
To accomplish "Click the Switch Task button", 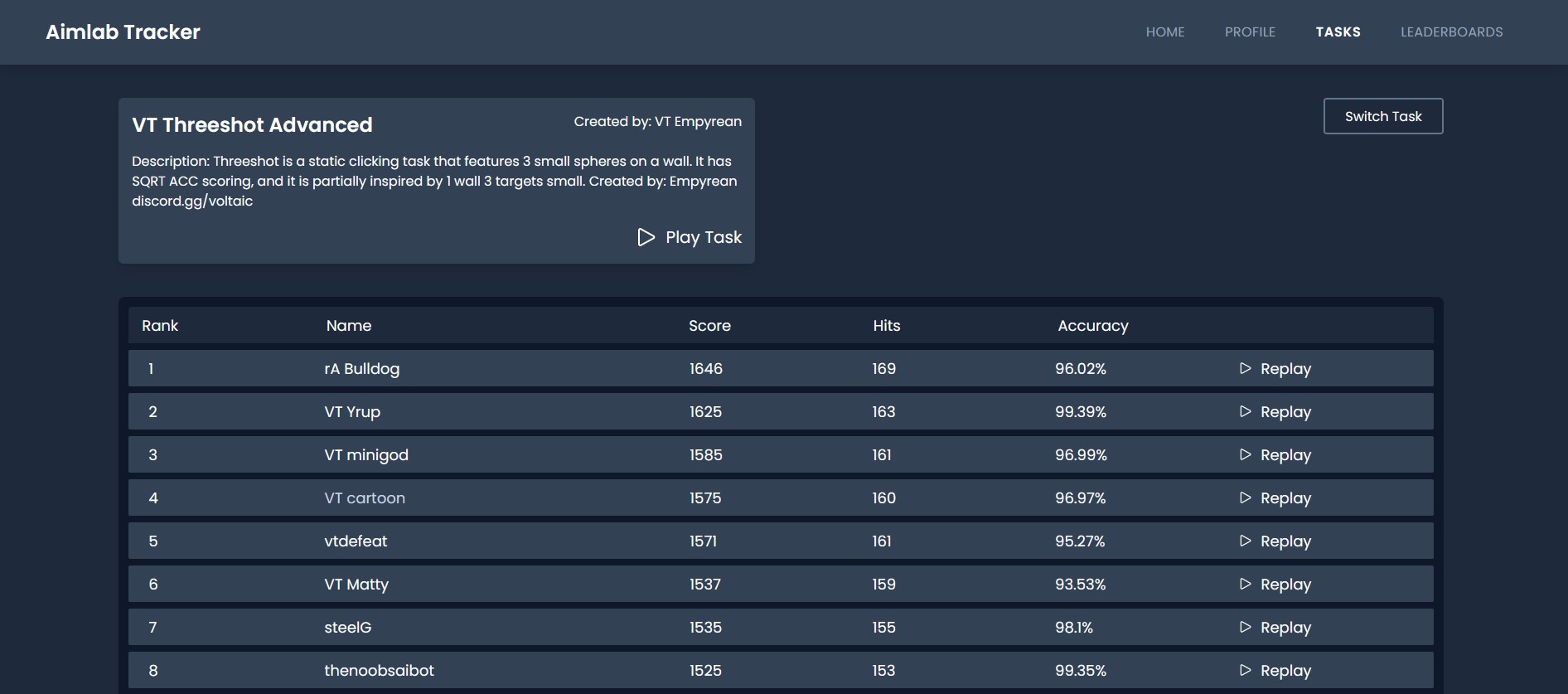I will [1383, 116].
